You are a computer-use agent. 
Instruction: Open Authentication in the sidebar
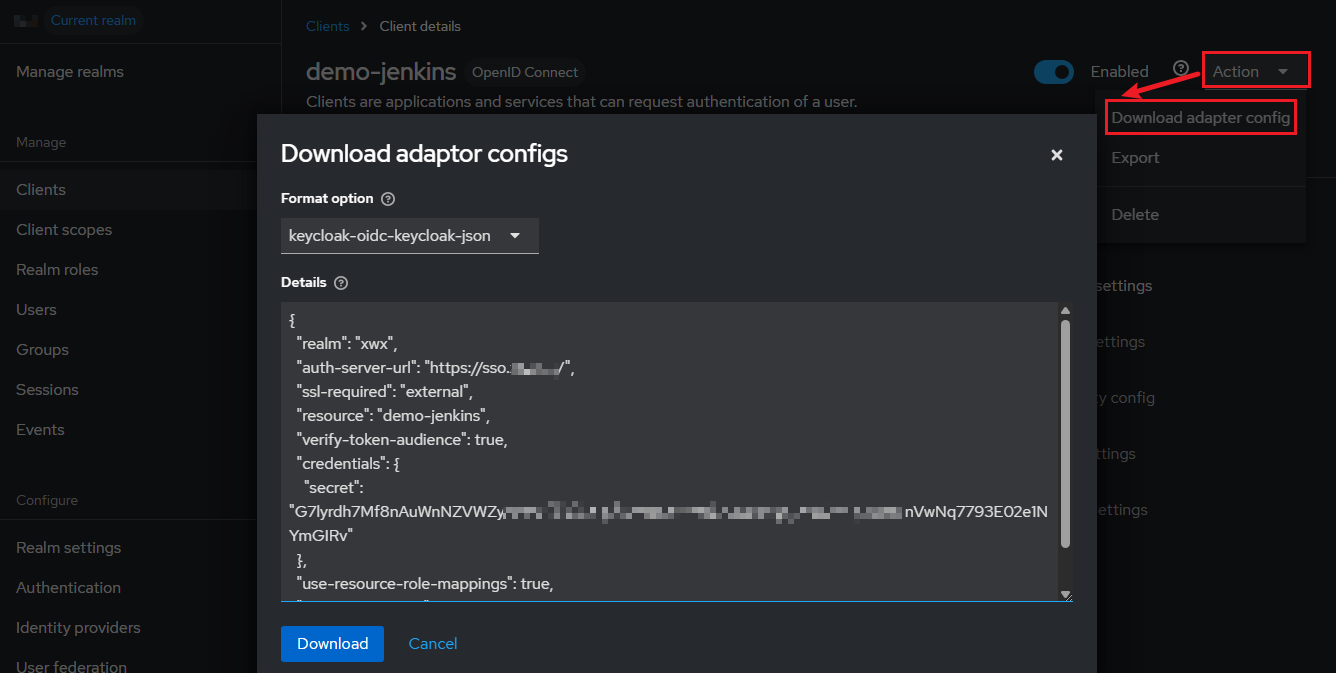pyautogui.click(x=68, y=588)
